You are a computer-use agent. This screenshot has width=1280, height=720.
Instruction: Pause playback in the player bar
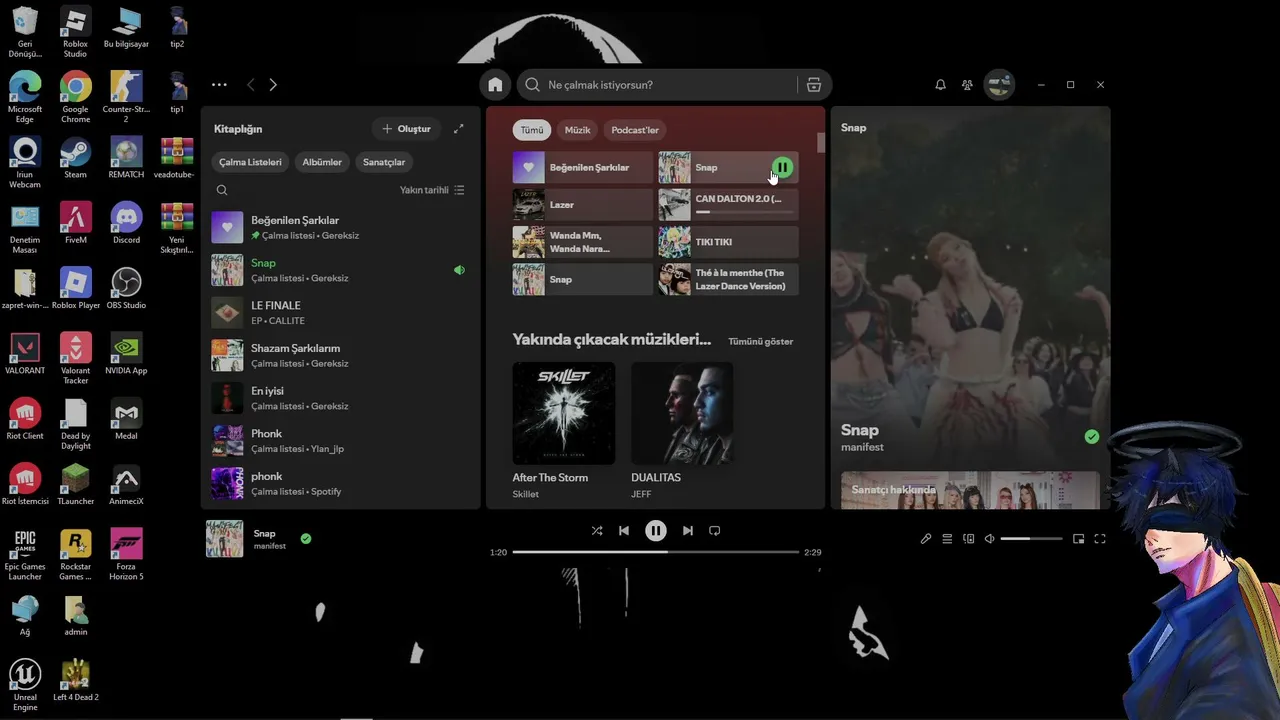point(656,531)
